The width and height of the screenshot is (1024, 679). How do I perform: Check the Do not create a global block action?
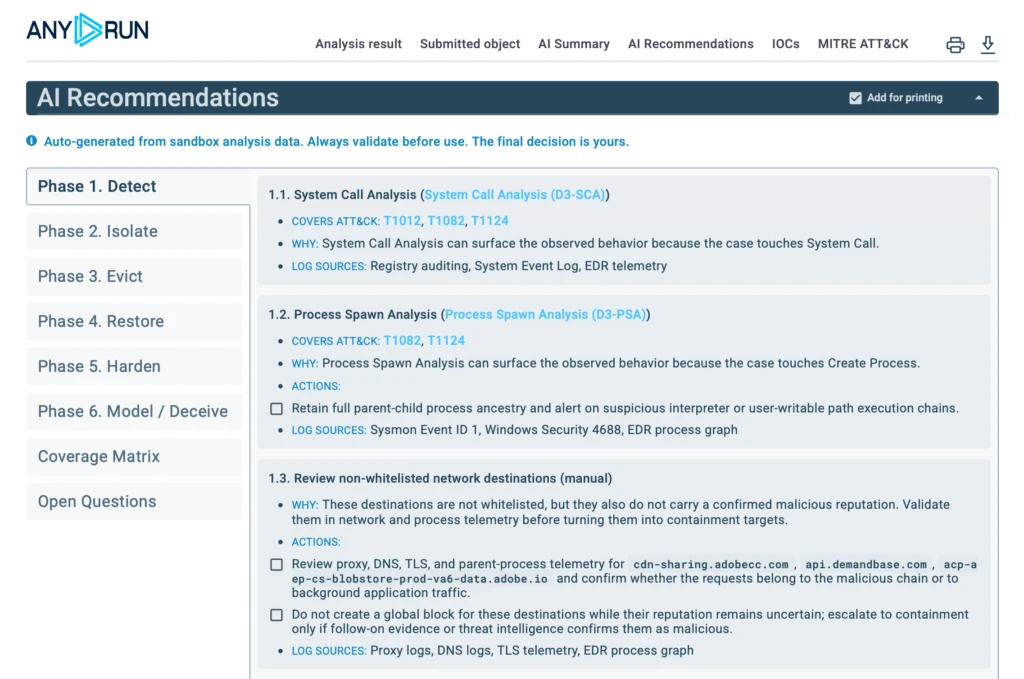point(277,615)
